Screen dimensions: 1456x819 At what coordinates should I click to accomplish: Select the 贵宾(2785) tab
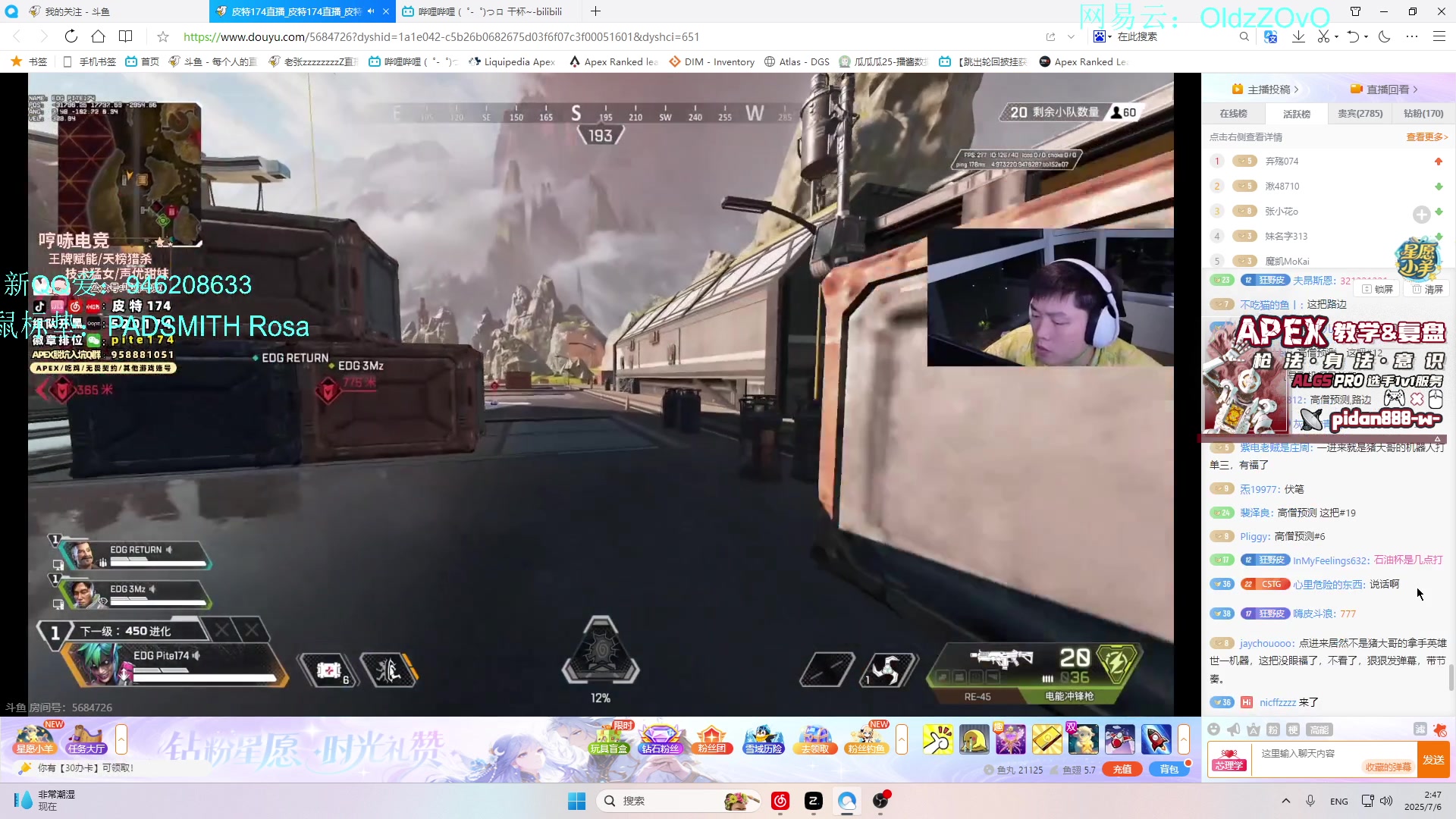pyautogui.click(x=1360, y=114)
